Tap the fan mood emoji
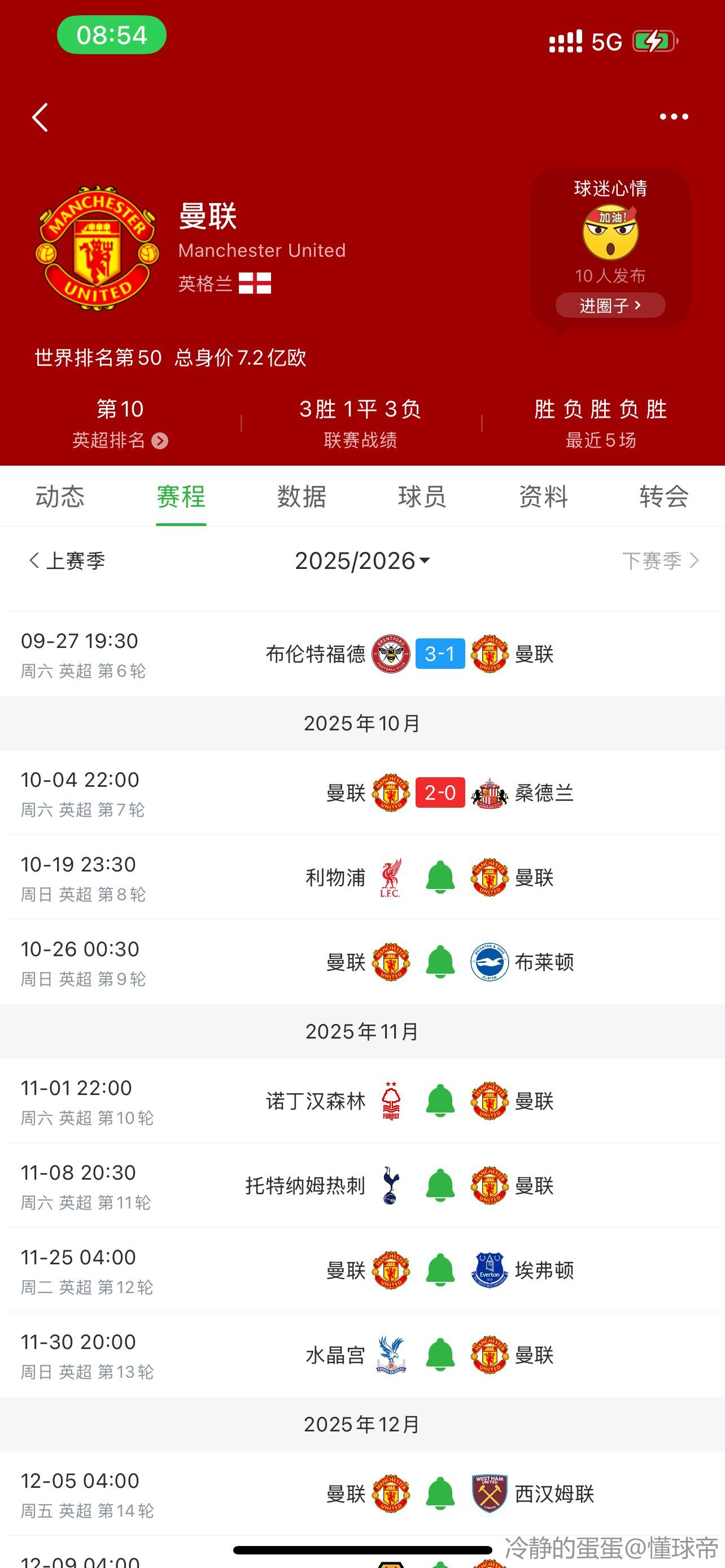This screenshot has width=725, height=1568. tap(610, 233)
